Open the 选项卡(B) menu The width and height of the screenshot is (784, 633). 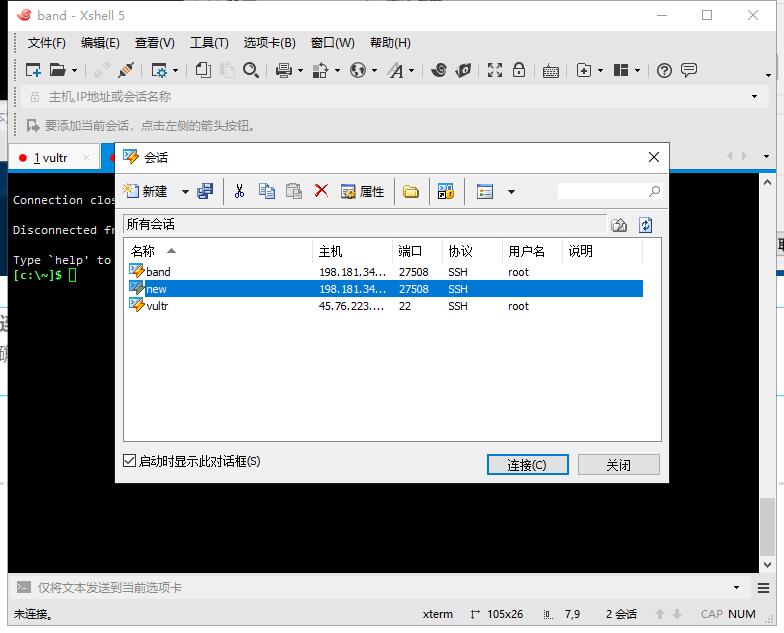pyautogui.click(x=270, y=43)
